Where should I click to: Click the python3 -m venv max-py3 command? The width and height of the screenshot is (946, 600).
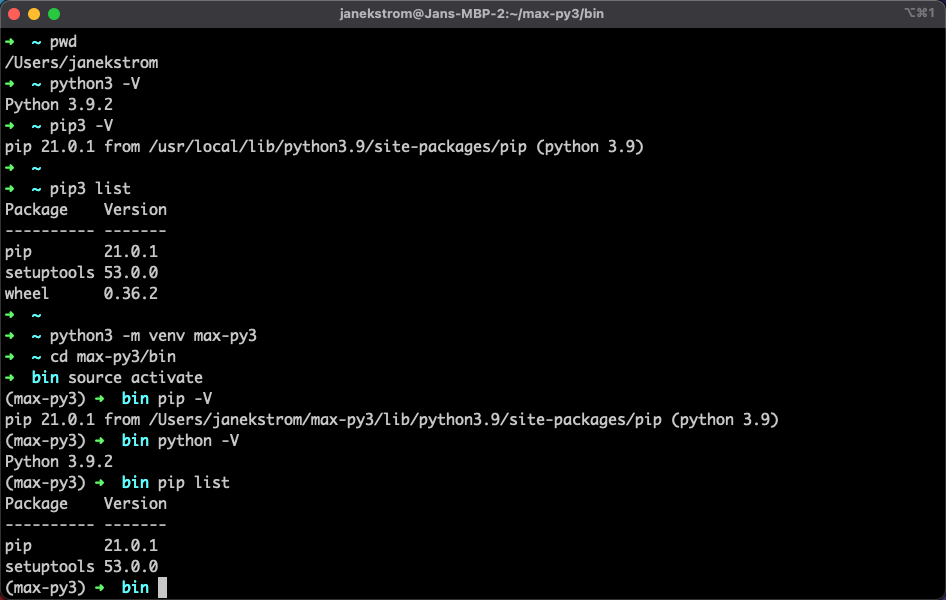click(156, 335)
